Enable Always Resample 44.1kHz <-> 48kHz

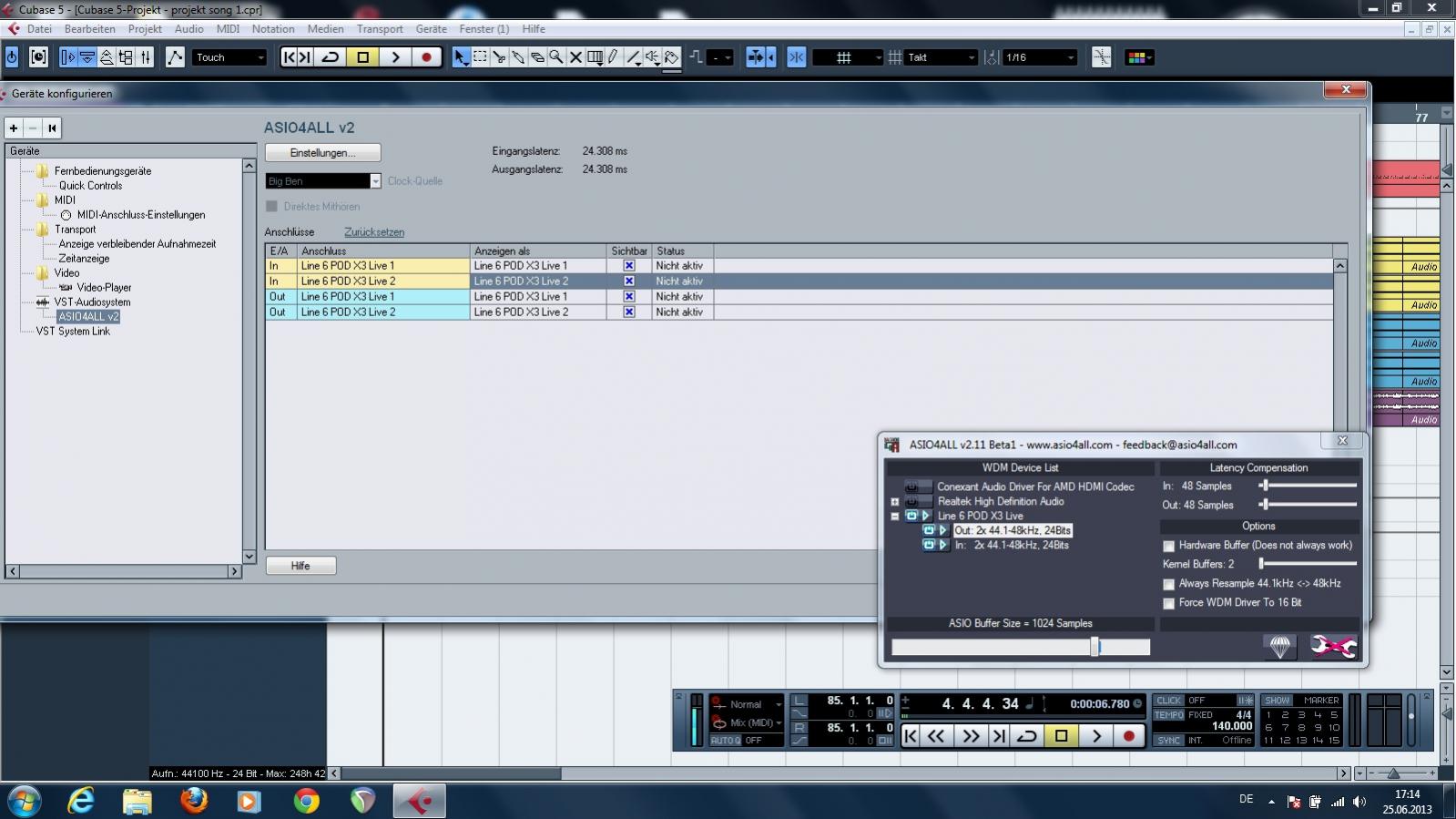(1168, 584)
